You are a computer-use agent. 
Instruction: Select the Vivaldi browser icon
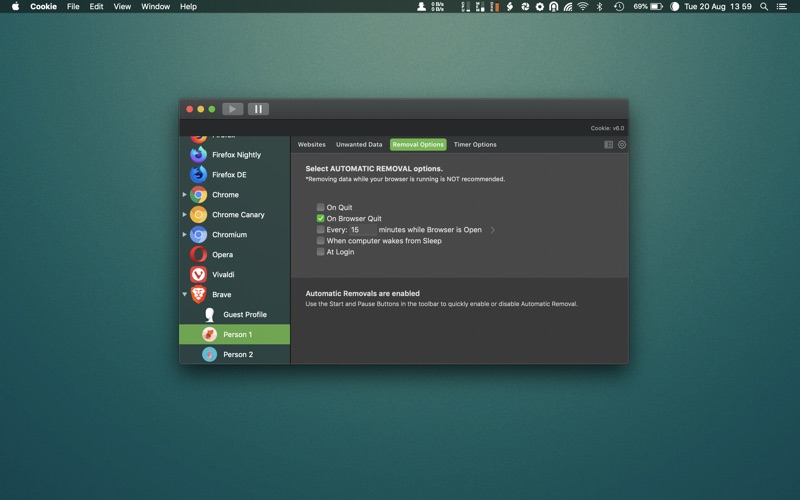coord(199,275)
